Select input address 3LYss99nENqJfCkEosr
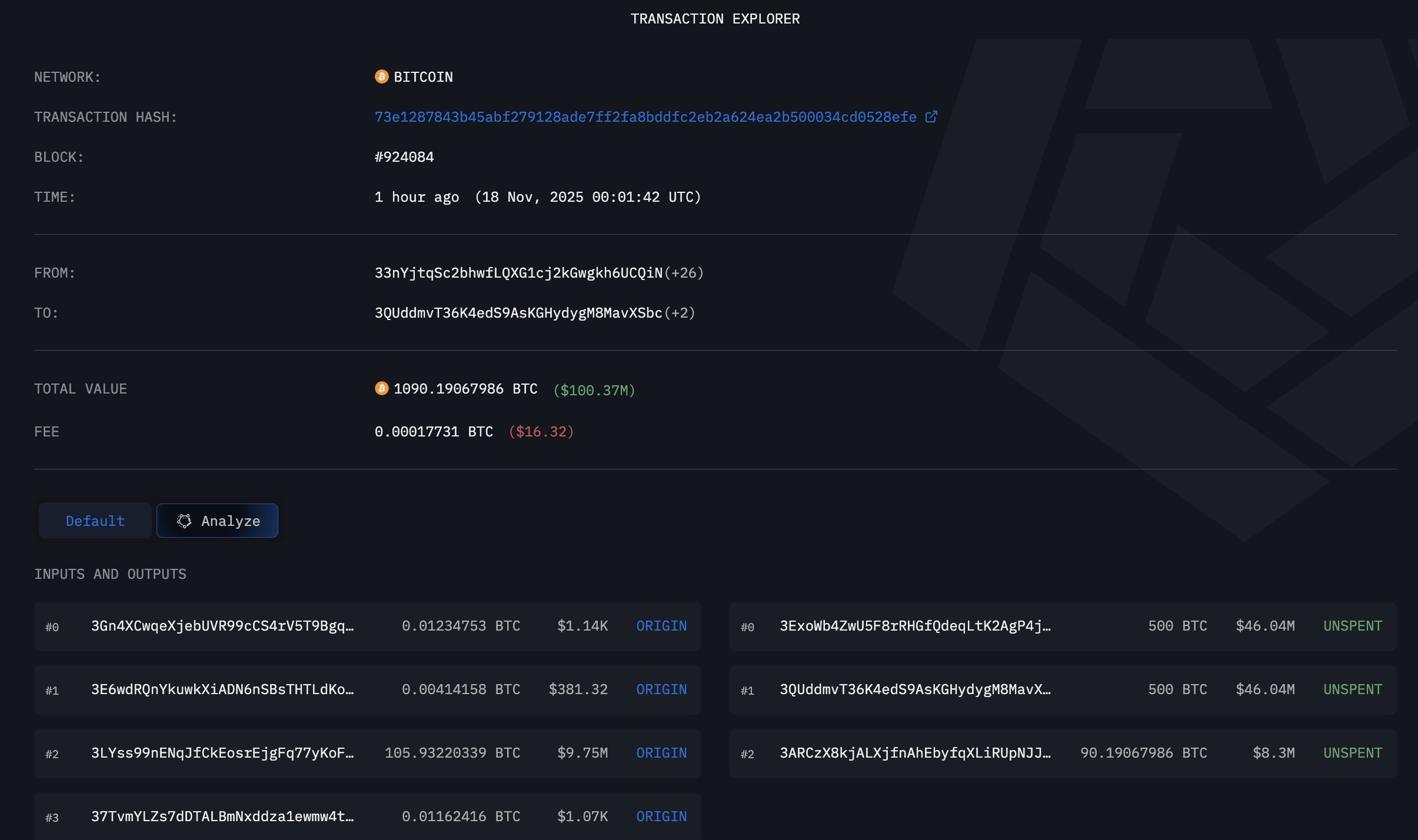Image resolution: width=1418 pixels, height=840 pixels. pos(222,753)
